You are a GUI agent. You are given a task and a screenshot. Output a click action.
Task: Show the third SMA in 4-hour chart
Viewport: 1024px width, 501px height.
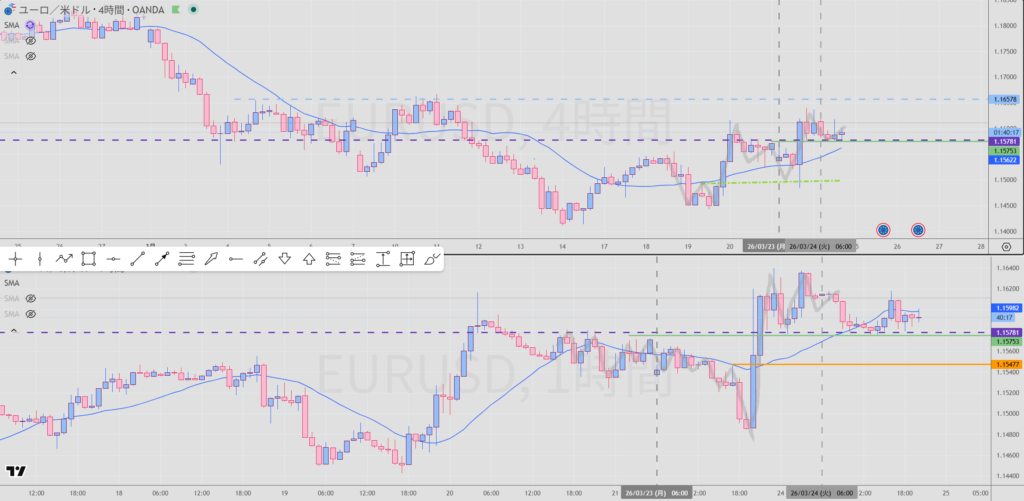[x=31, y=57]
